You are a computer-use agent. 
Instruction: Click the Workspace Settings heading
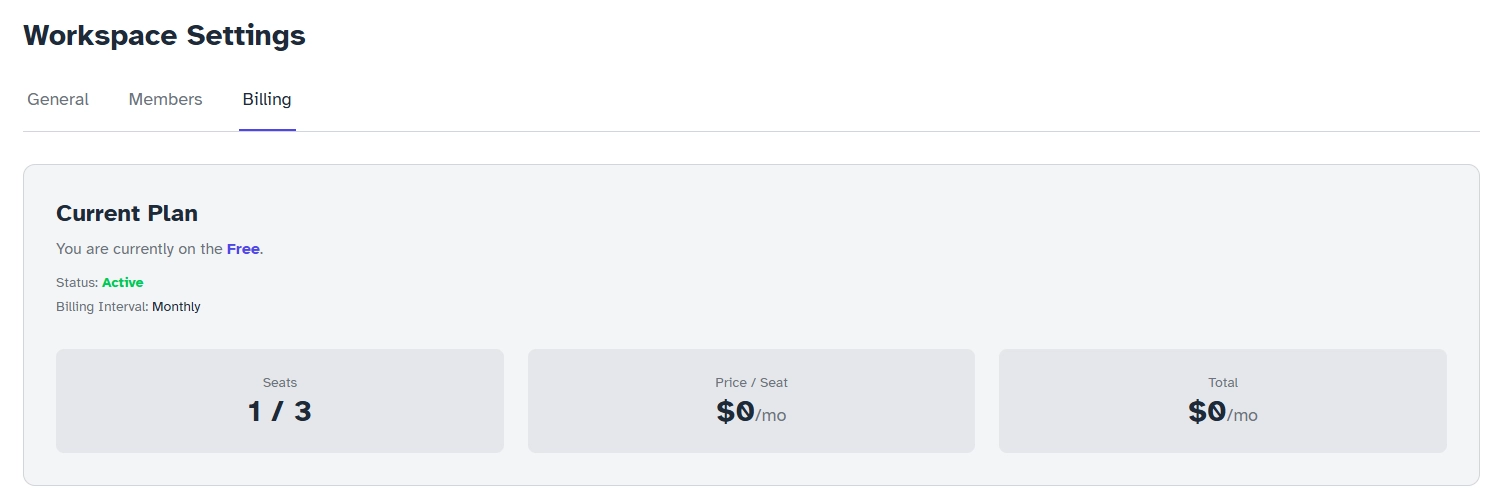(164, 36)
